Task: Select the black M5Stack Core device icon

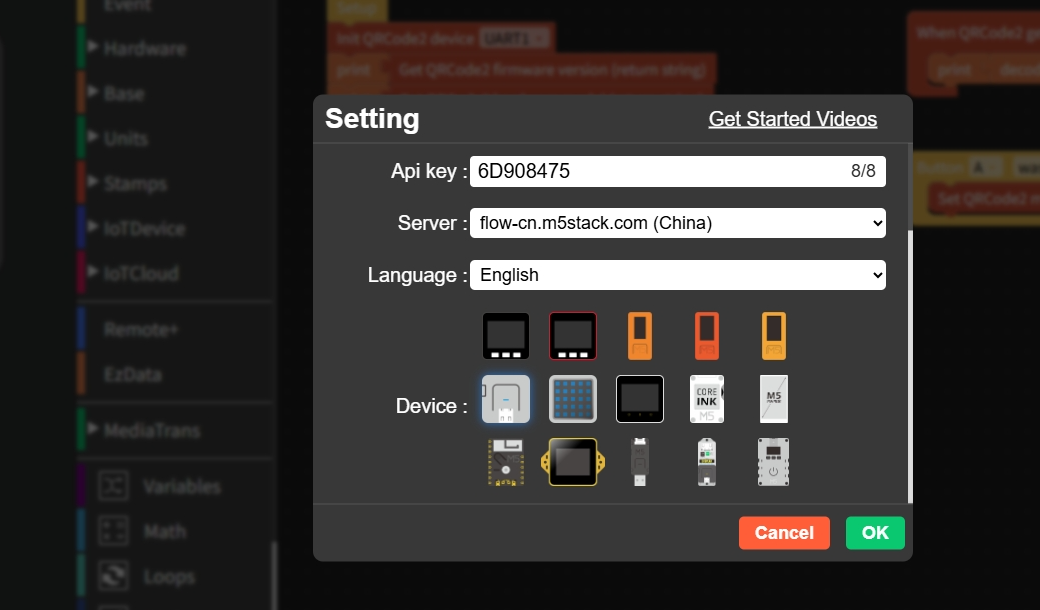Action: pyautogui.click(x=506, y=336)
